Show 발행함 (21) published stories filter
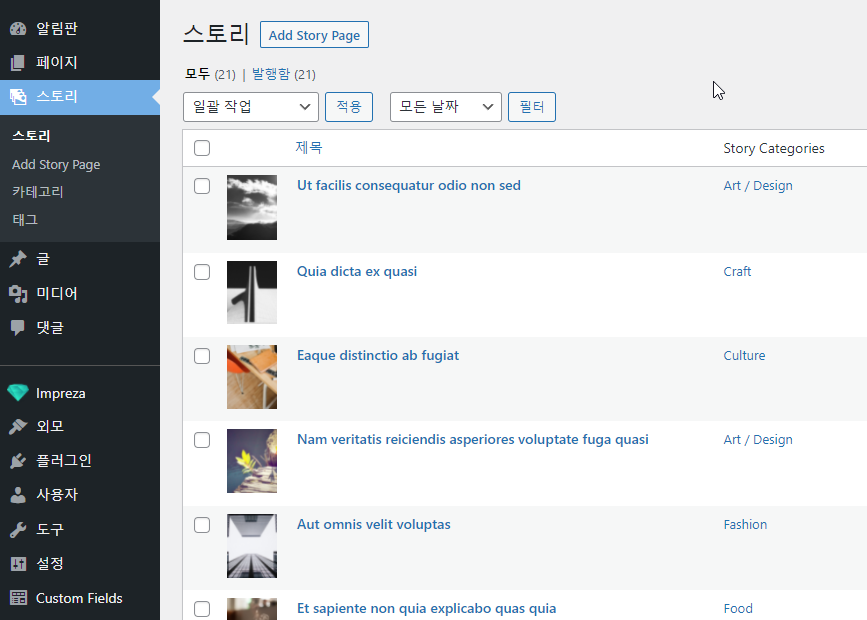This screenshot has height=620, width=867. (x=284, y=74)
